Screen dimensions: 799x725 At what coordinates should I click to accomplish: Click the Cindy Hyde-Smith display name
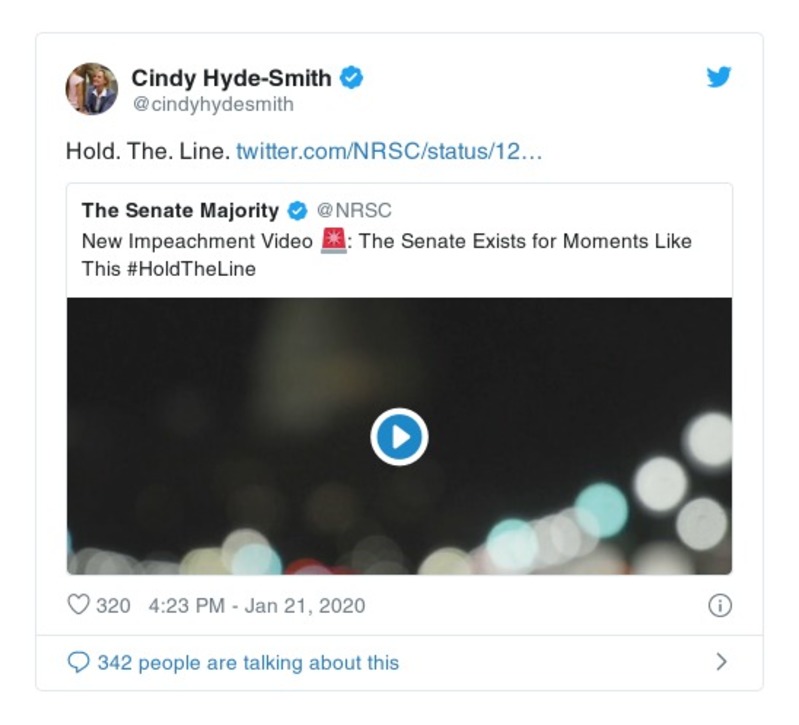click(231, 78)
